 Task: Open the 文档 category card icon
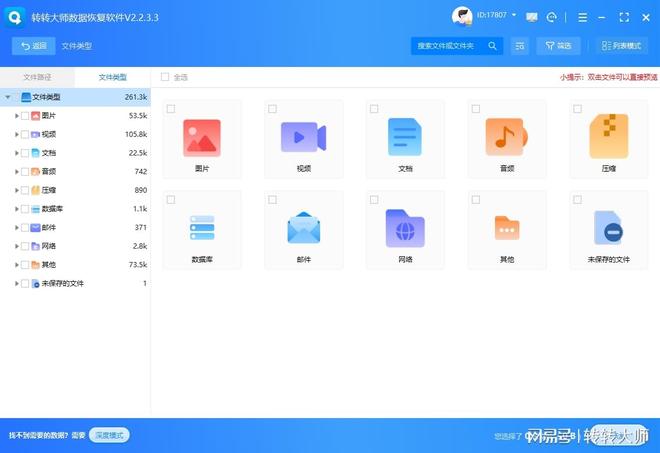click(405, 137)
